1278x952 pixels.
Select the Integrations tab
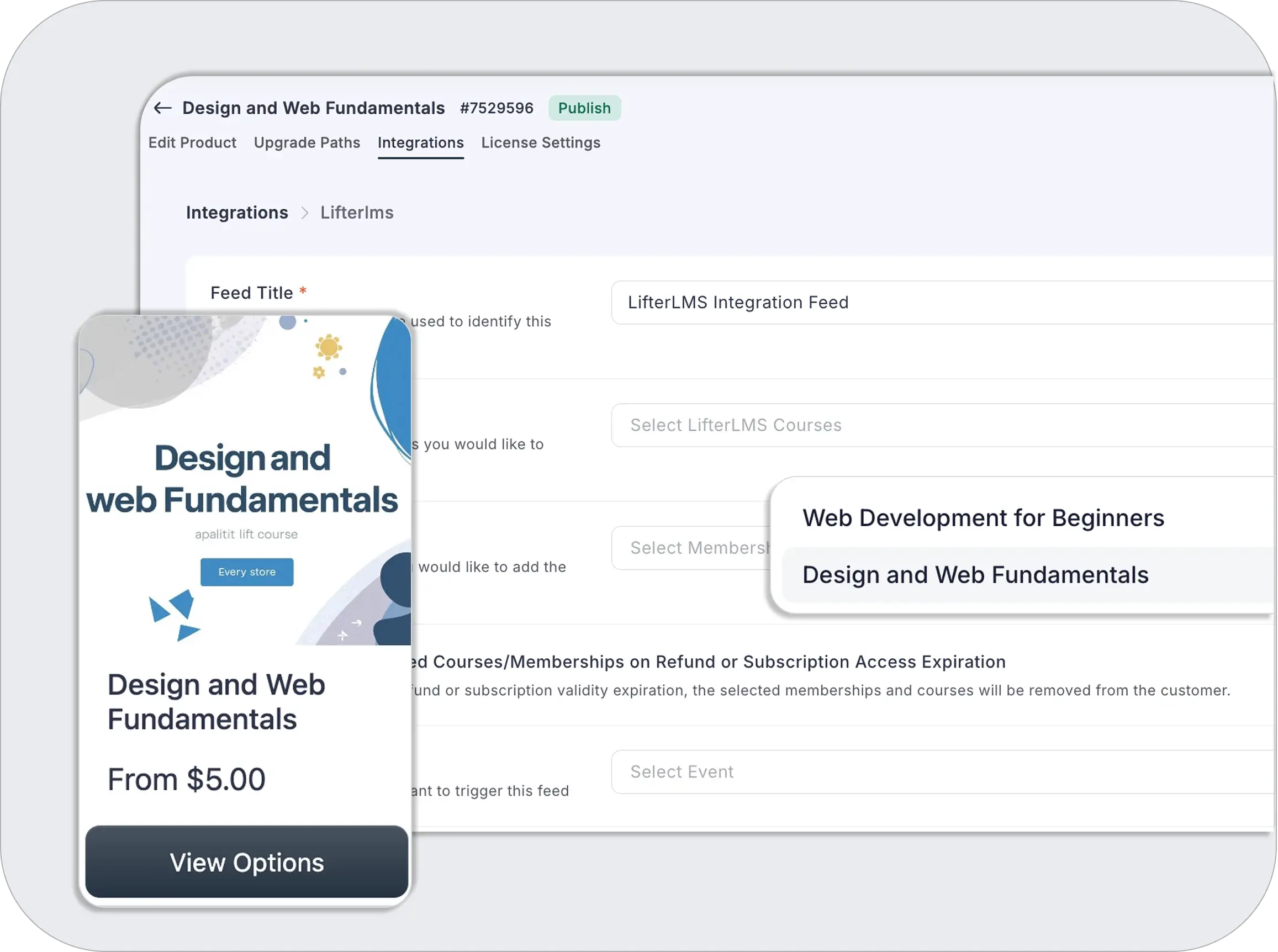[420, 142]
